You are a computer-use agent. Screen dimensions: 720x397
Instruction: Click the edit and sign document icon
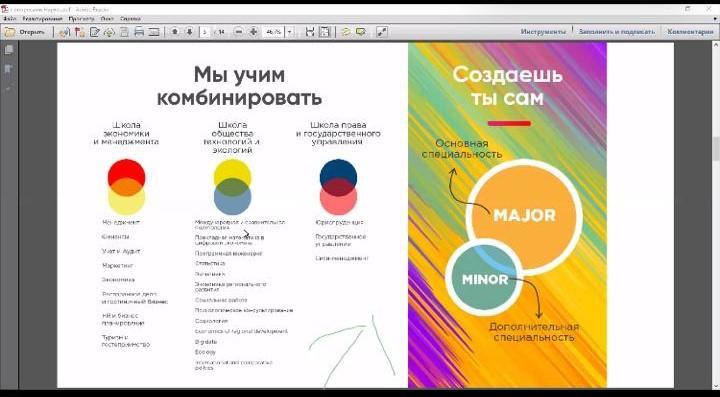pos(95,32)
